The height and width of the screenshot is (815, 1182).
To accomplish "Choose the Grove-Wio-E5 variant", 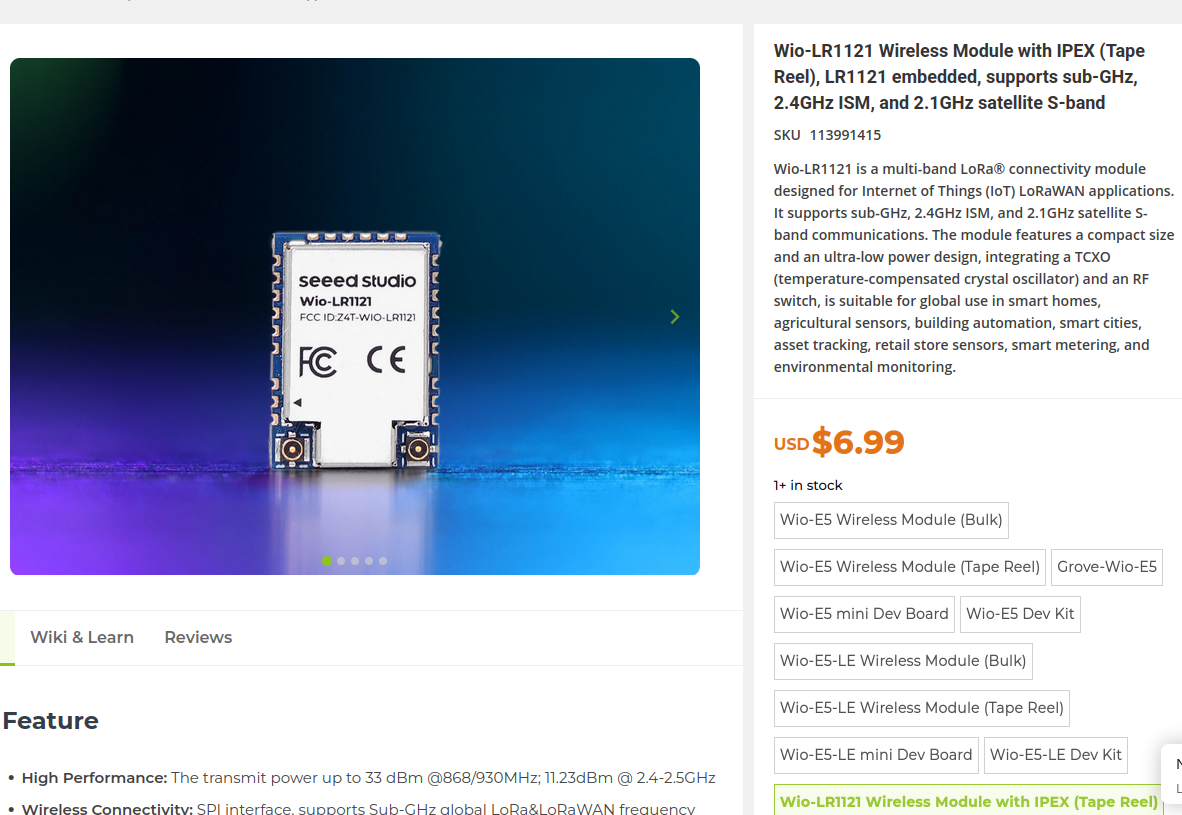I will pyautogui.click(x=1107, y=567).
